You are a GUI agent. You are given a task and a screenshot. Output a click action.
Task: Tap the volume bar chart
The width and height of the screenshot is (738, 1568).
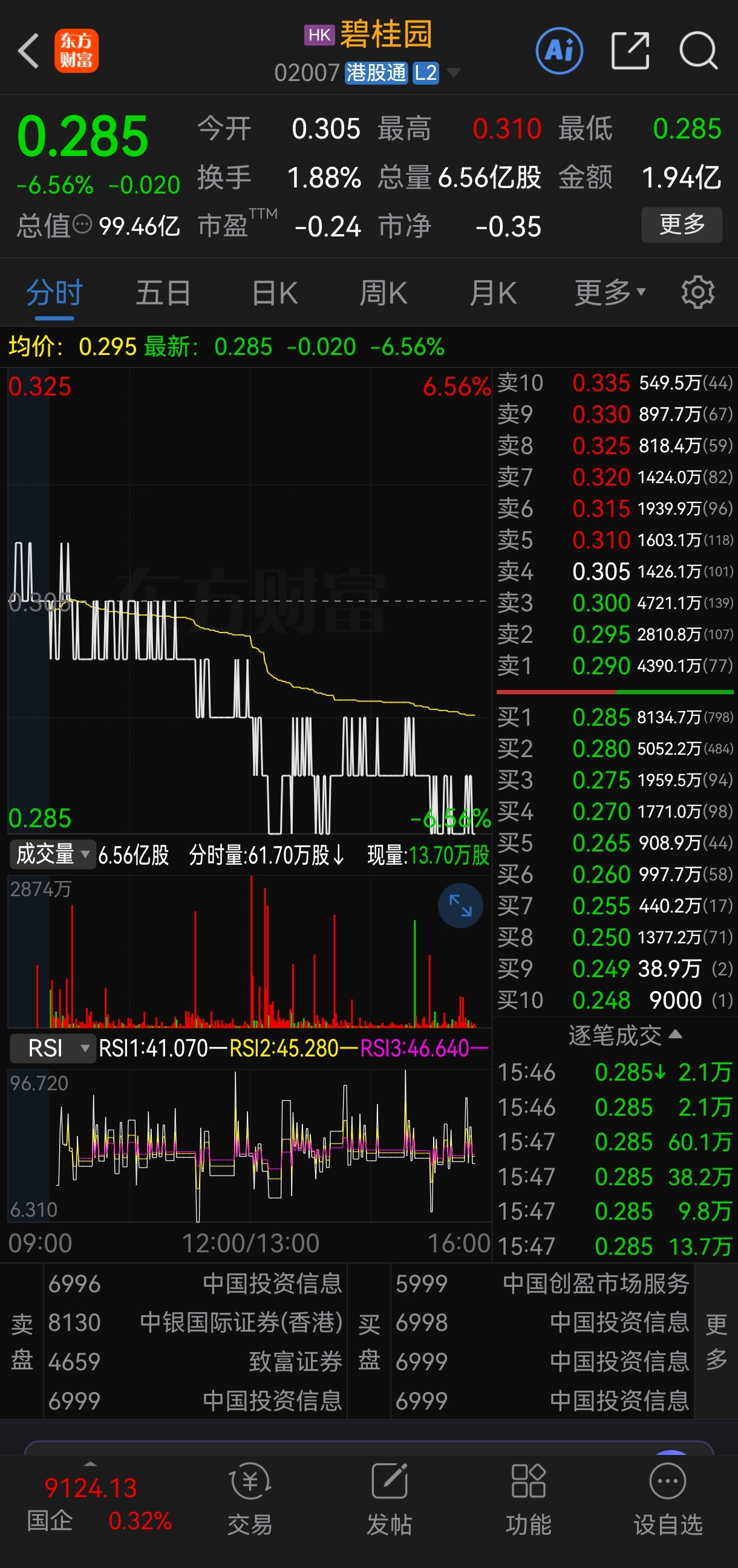[249, 951]
